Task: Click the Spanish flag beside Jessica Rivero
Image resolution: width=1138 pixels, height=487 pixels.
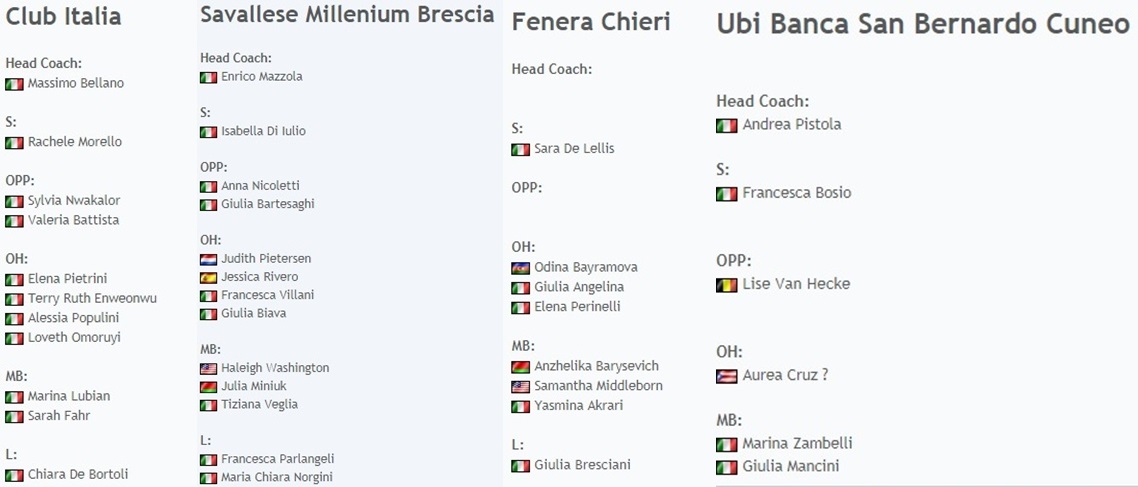Action: [x=208, y=277]
